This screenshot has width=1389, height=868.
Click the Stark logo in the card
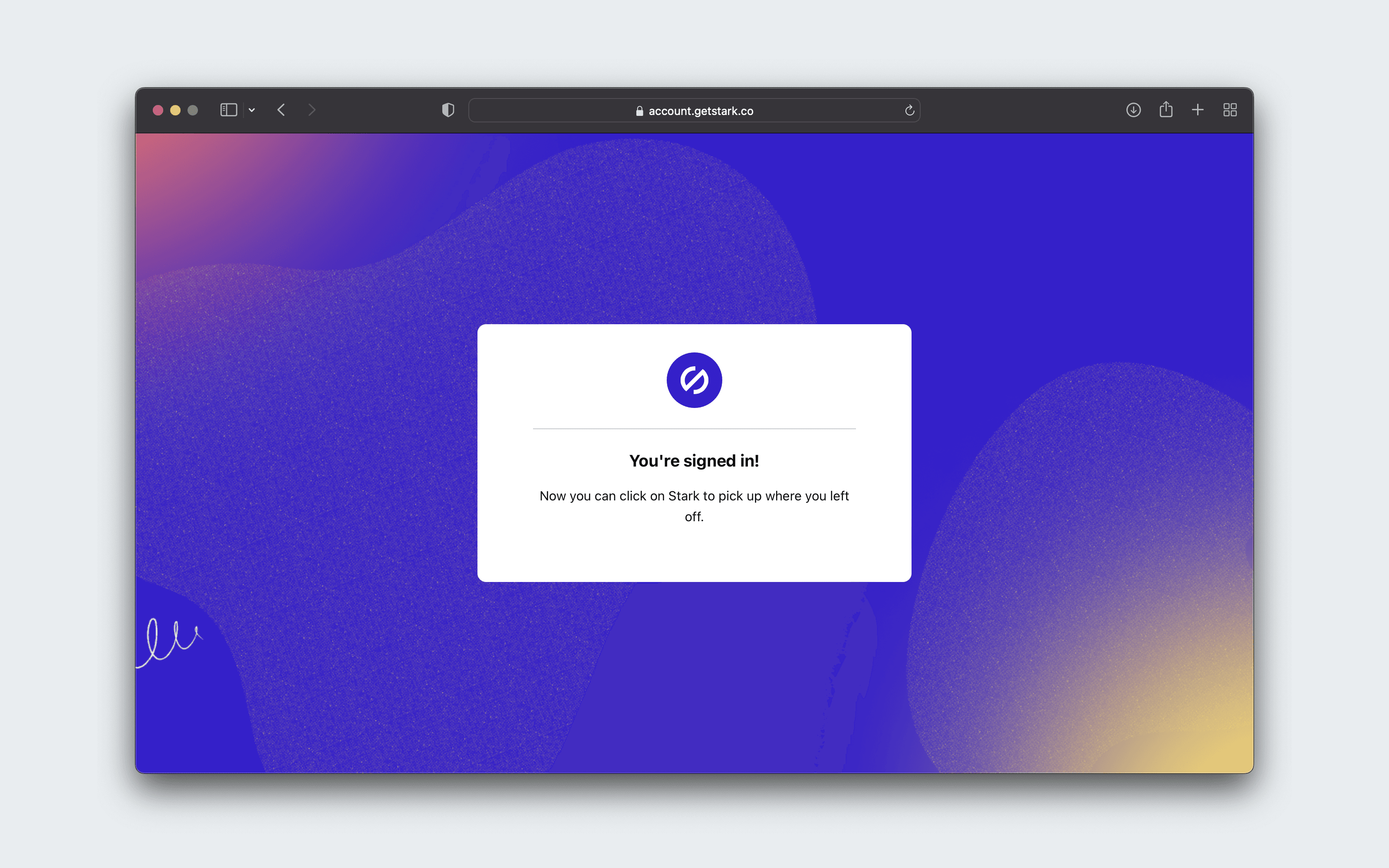click(694, 380)
